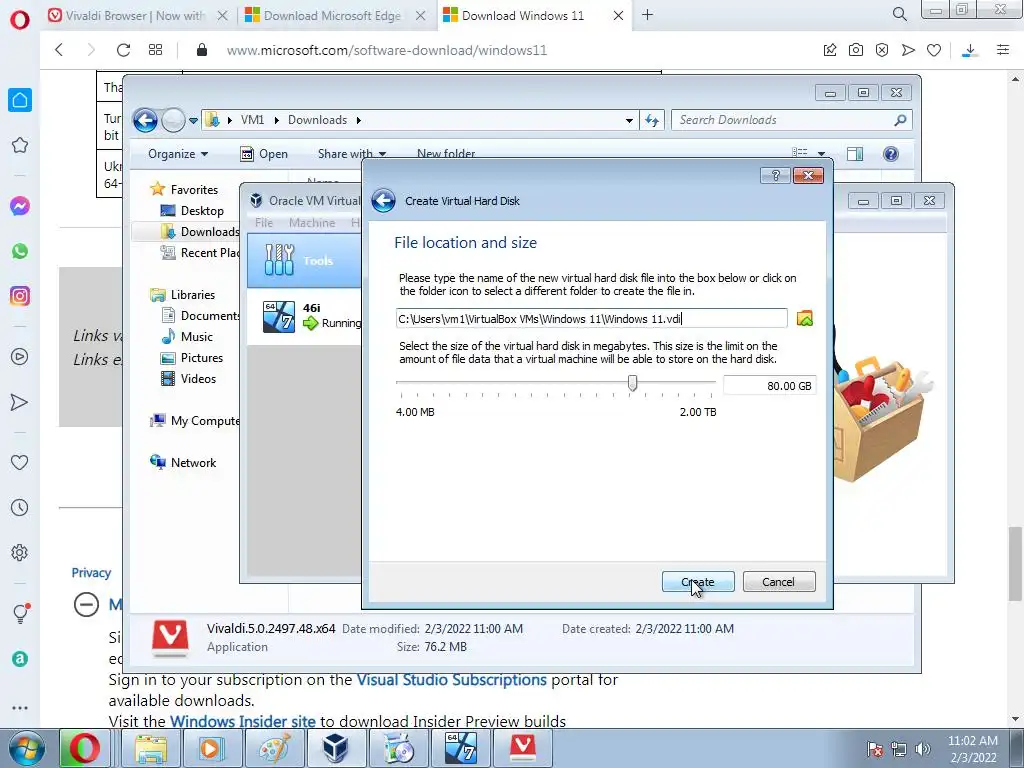The image size is (1024, 768).
Task: Toggle Explorer preview pane icon
Action: [855, 154]
